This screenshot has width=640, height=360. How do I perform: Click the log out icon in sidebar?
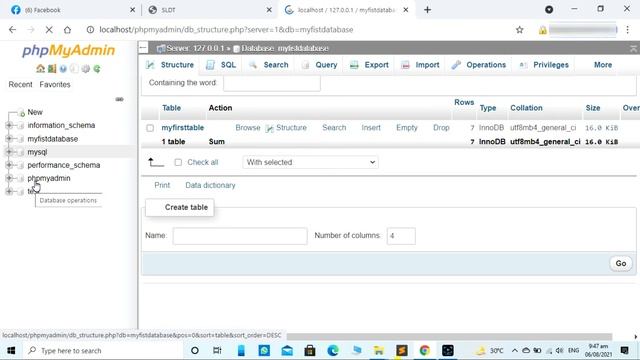click(x=52, y=69)
